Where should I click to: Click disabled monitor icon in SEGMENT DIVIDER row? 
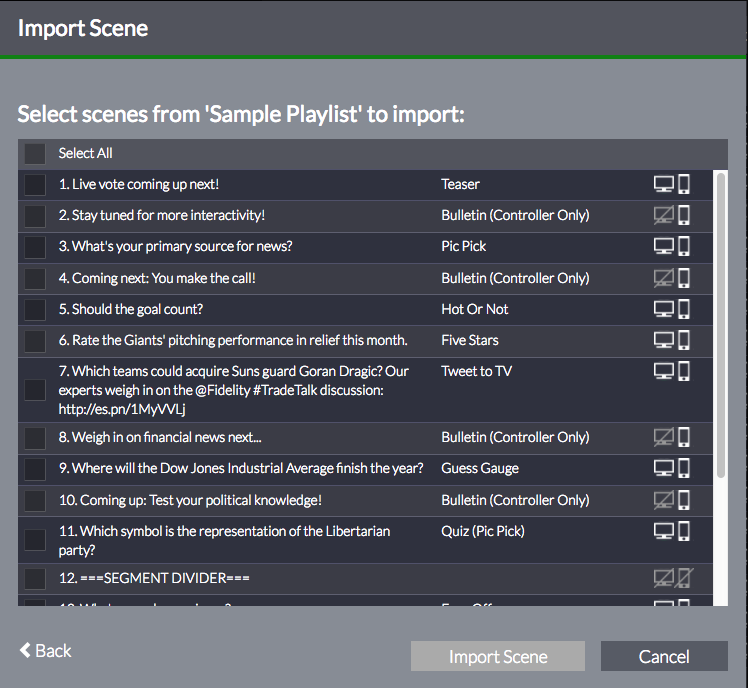pos(664,578)
